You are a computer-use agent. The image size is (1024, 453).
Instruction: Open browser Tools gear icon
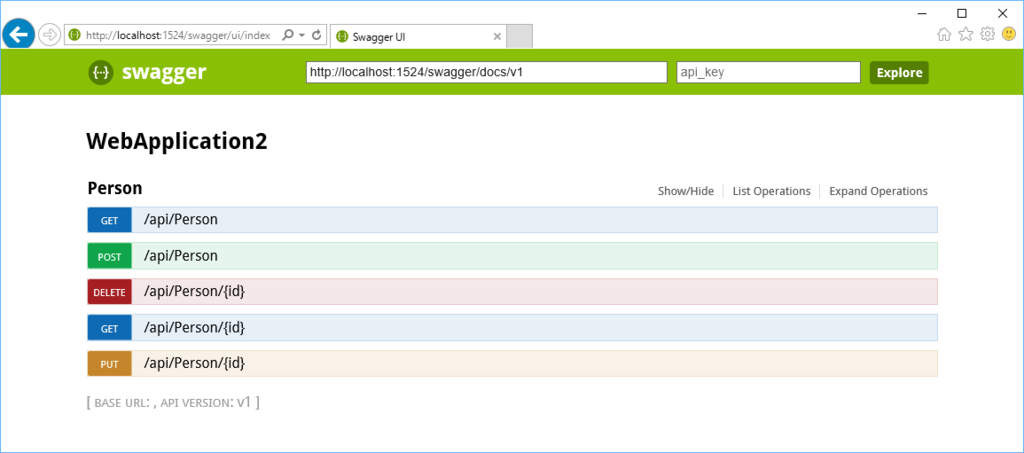987,34
